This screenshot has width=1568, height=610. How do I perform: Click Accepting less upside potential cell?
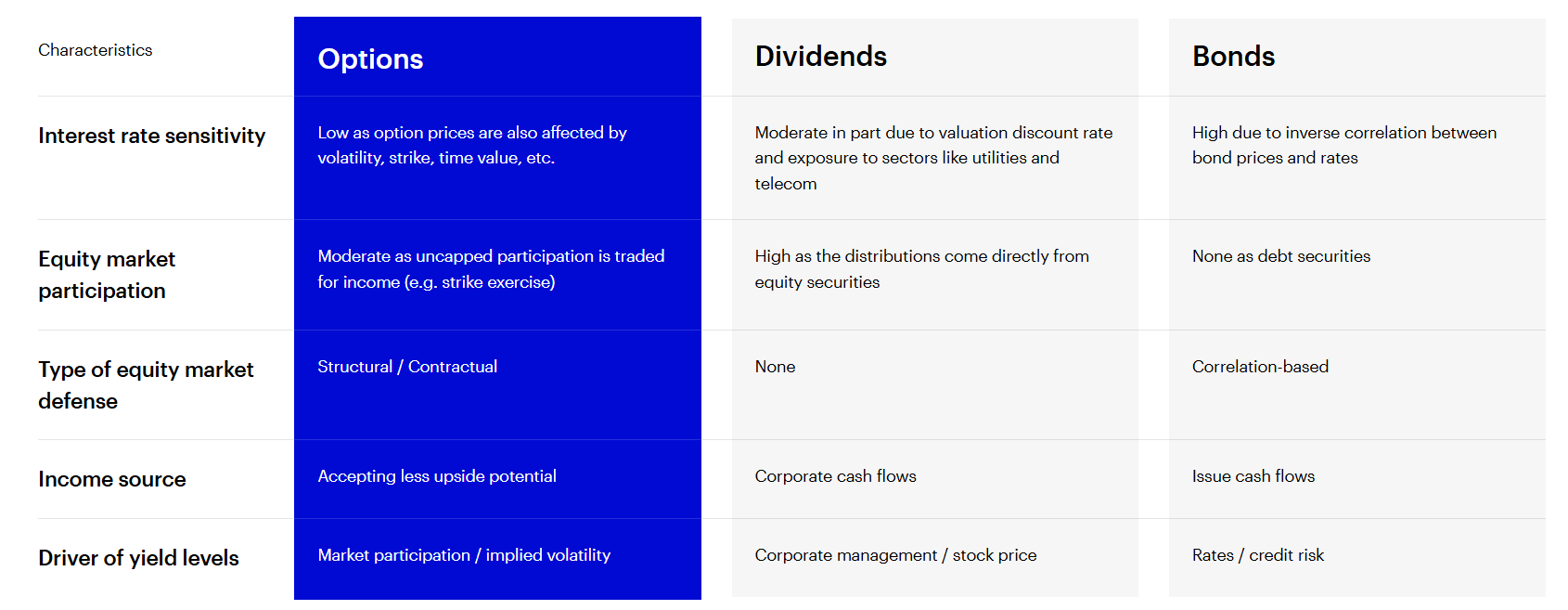tap(437, 476)
